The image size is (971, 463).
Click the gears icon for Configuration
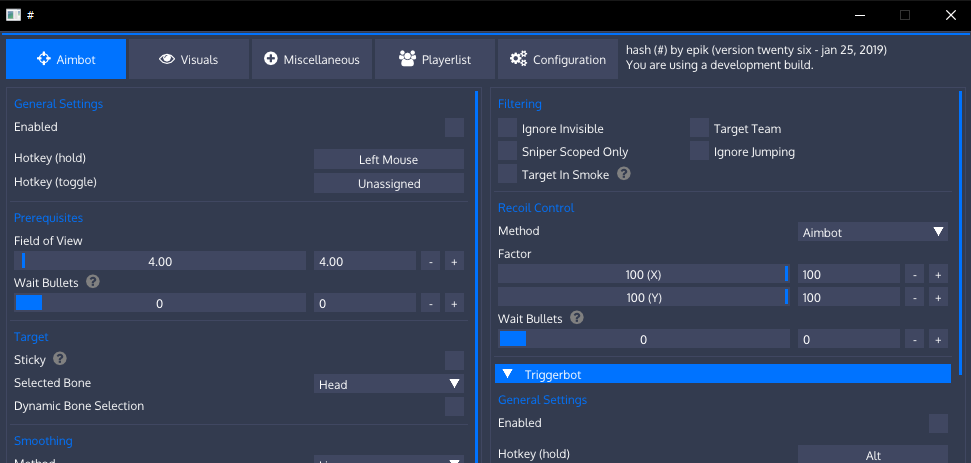518,59
